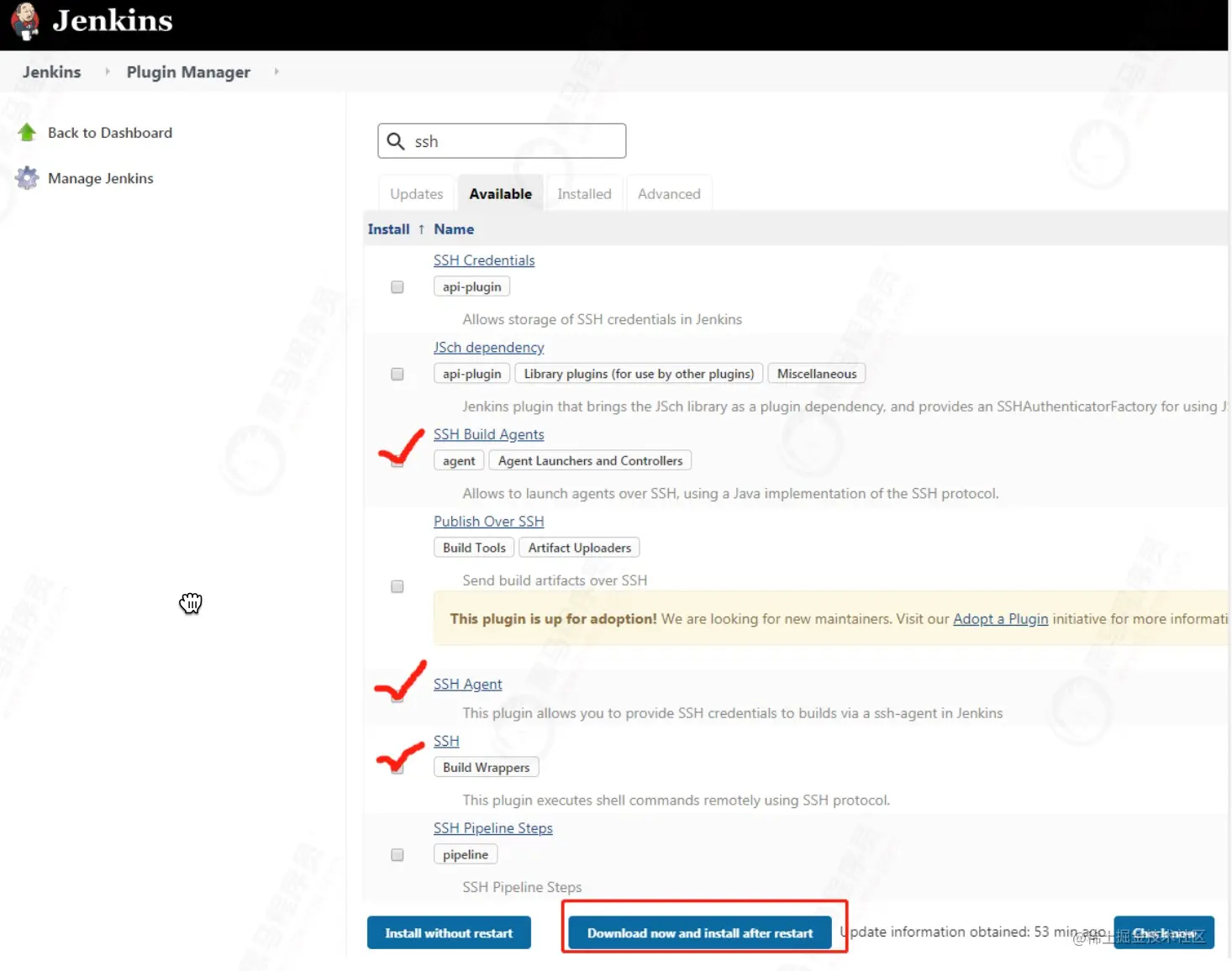Open the Plugin Manager breadcrumb
The image size is (1232, 971).
pyautogui.click(x=188, y=72)
